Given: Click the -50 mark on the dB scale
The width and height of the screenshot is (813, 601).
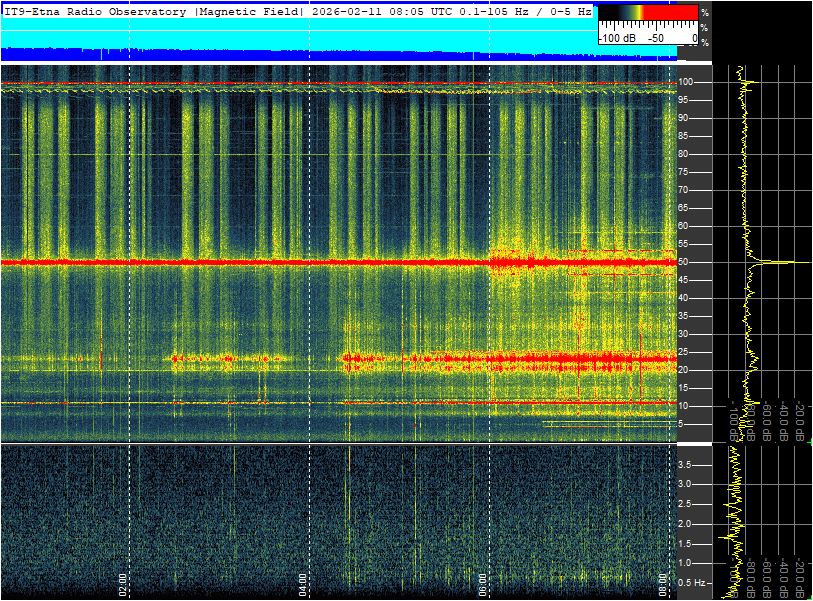Looking at the screenshot, I should pyautogui.click(x=656, y=38).
